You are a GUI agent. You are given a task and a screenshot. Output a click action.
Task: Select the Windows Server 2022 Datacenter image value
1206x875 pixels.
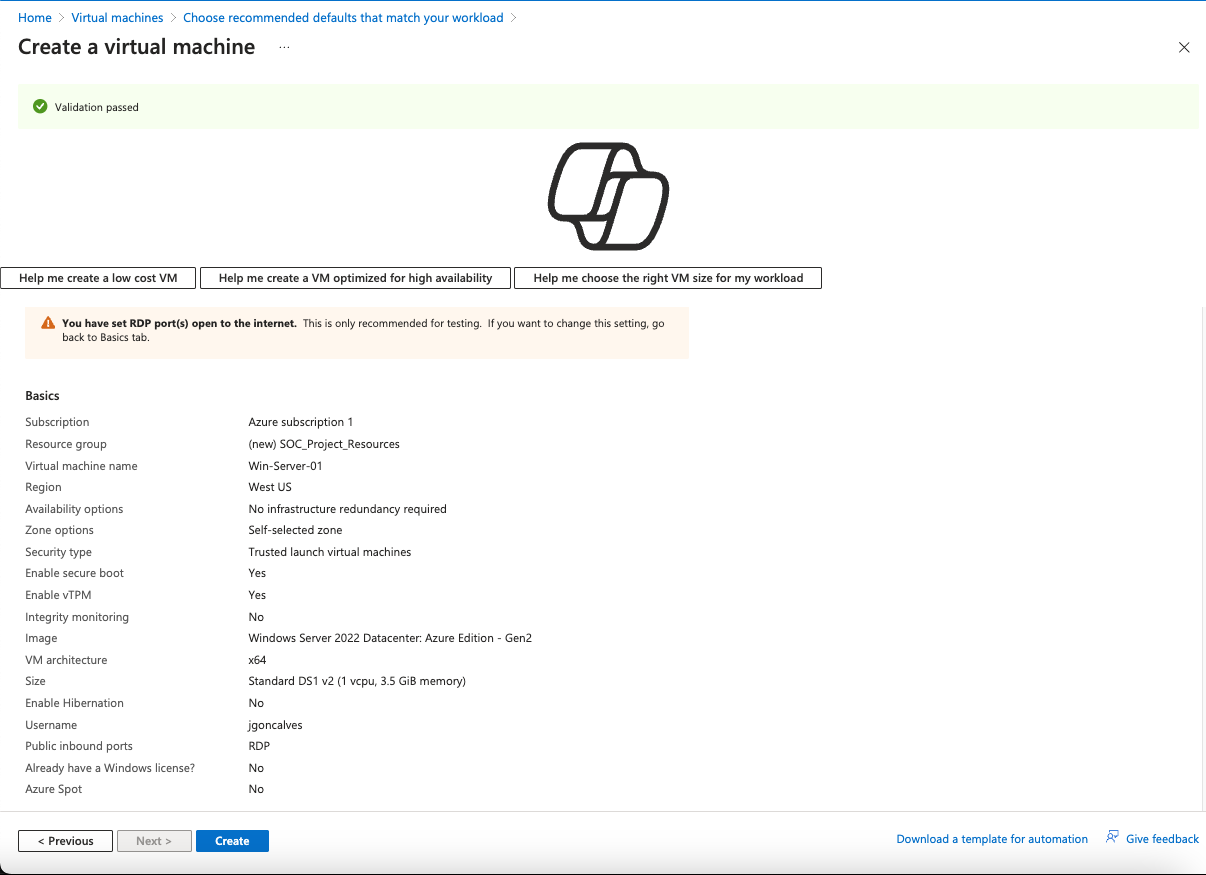[x=390, y=638]
